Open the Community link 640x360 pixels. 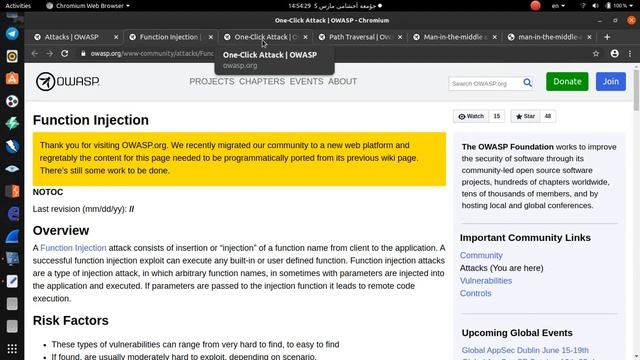[481, 255]
